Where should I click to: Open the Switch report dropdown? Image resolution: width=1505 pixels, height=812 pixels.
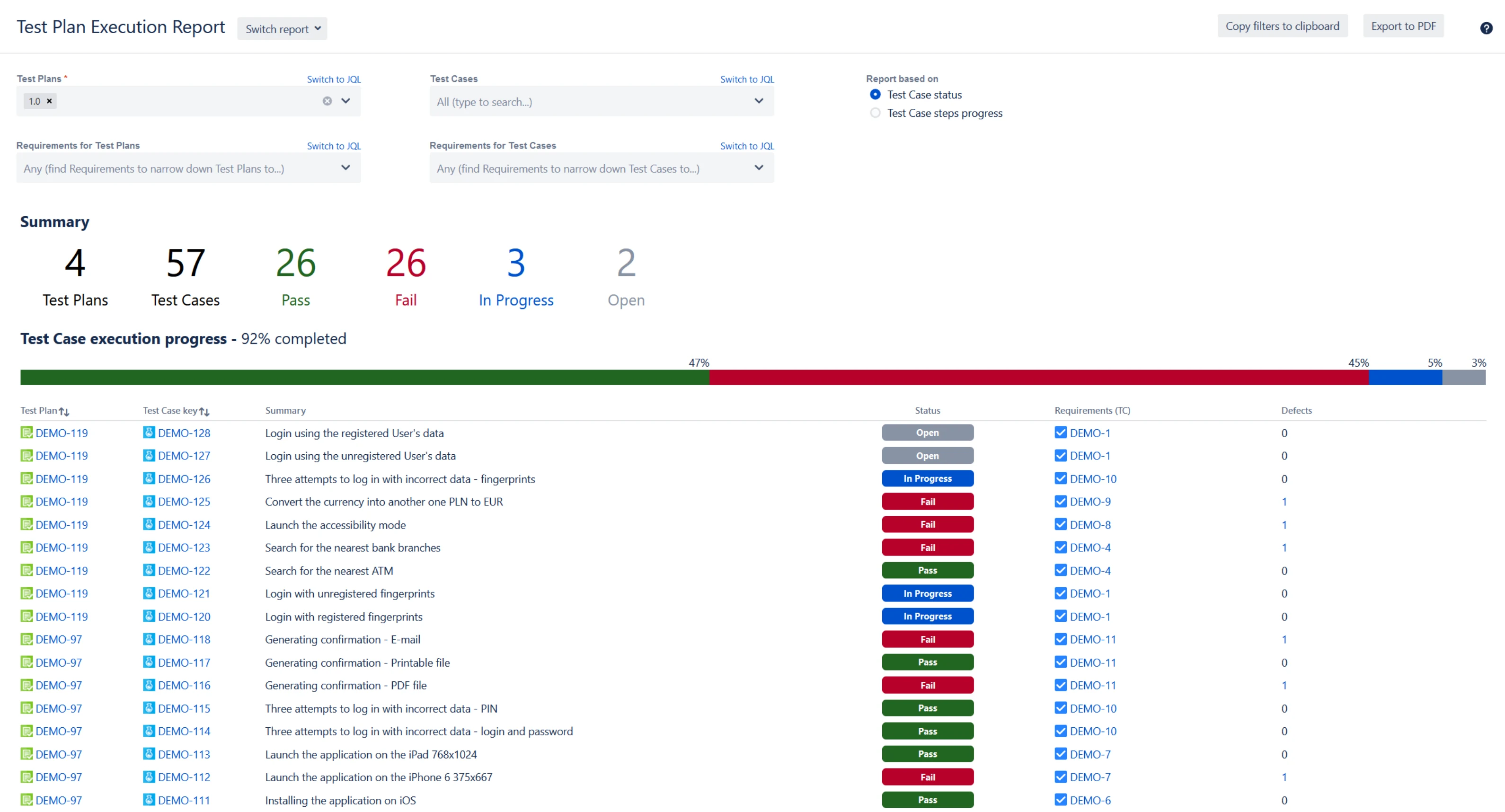(282, 28)
